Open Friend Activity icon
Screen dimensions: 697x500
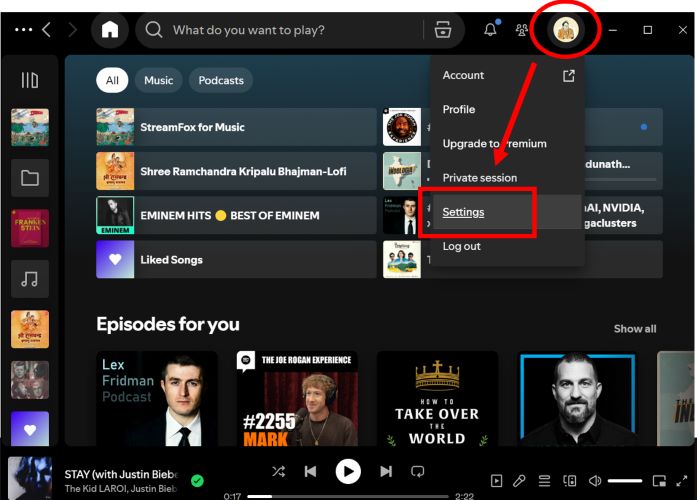tap(522, 30)
